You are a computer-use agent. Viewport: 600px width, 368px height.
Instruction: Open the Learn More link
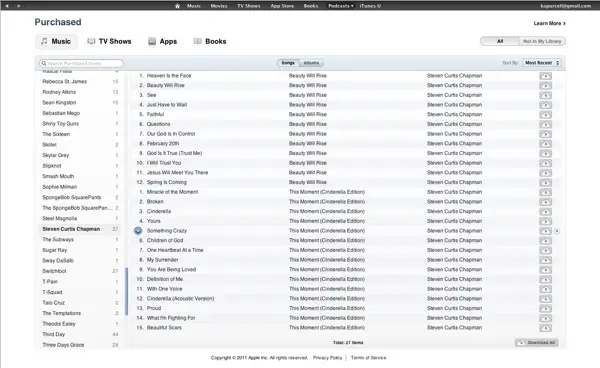click(x=549, y=23)
